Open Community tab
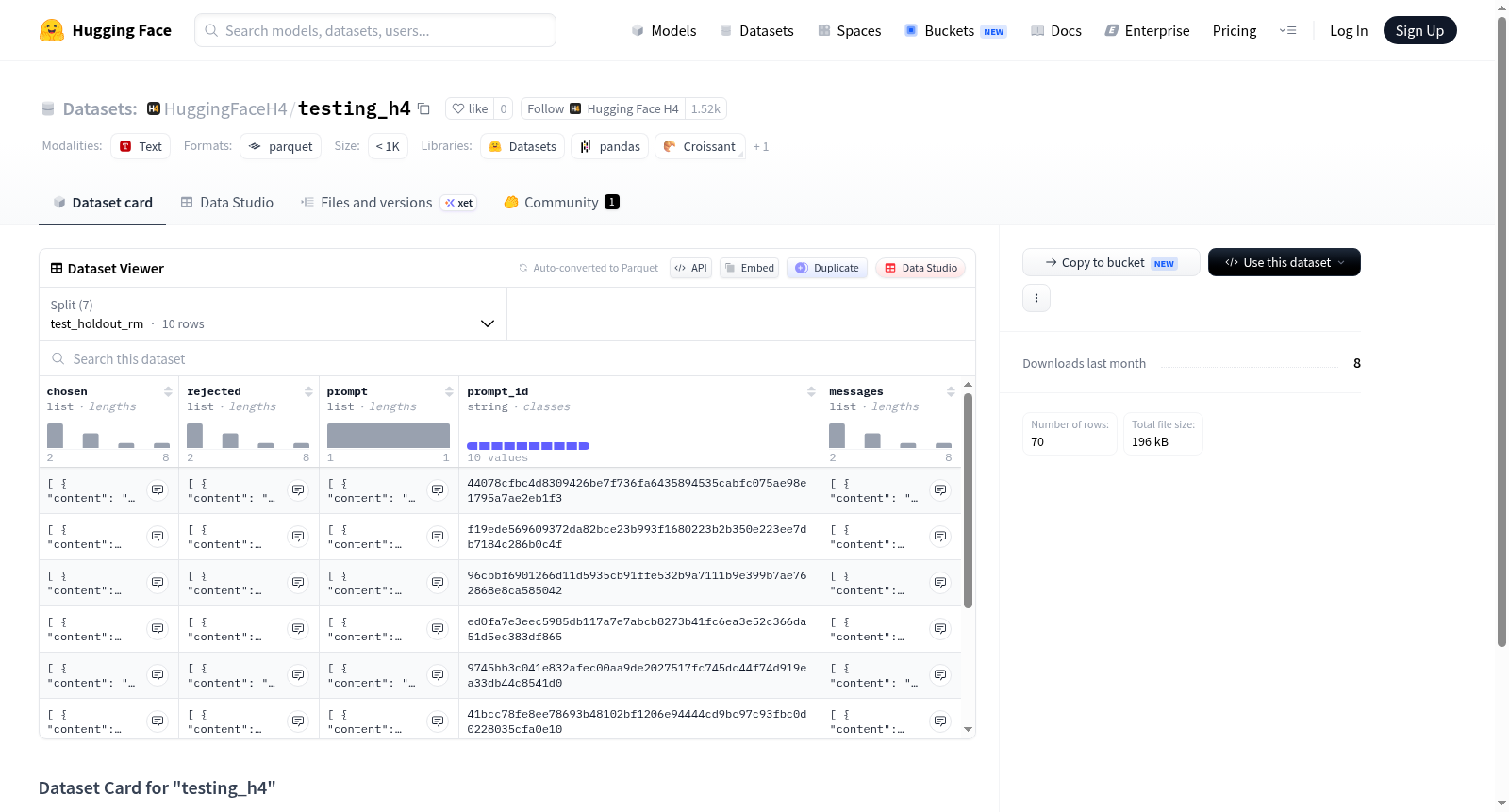Screen dimensions: 1509x812 561,203
